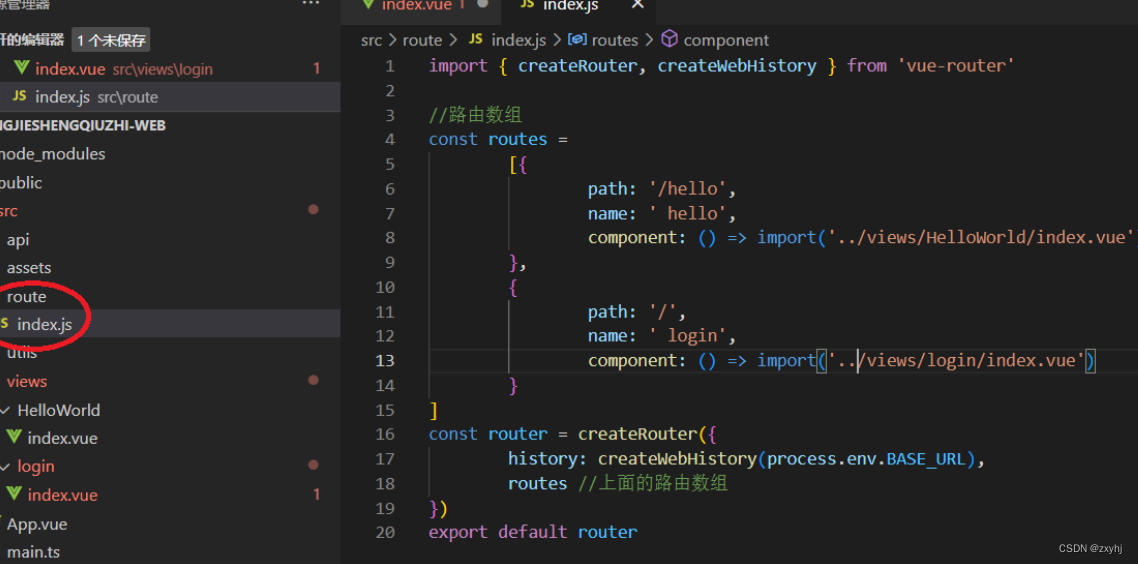Click the JS icon on the index.js tab
This screenshot has height=564, width=1138.
click(528, 4)
